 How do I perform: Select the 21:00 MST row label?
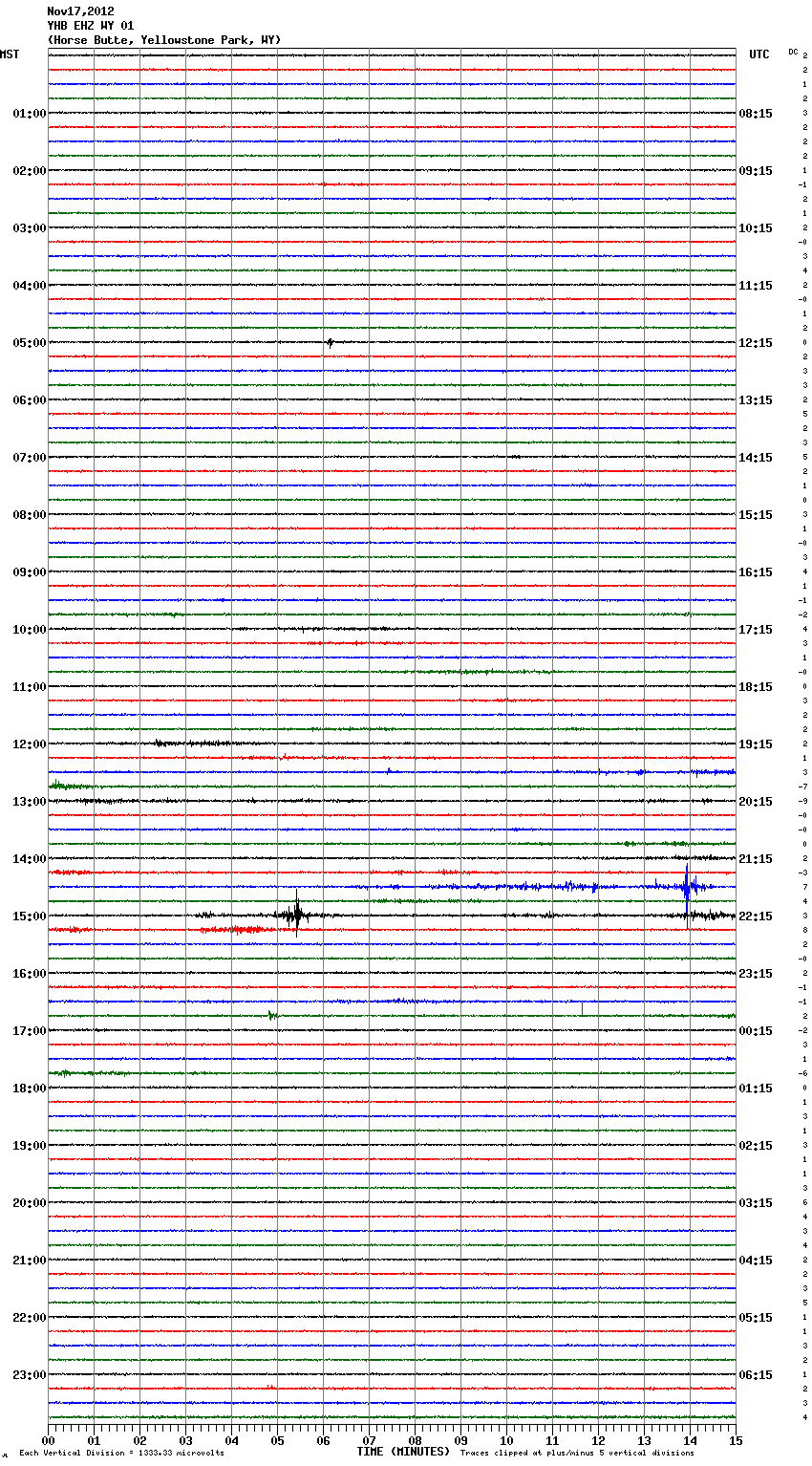tap(30, 1261)
